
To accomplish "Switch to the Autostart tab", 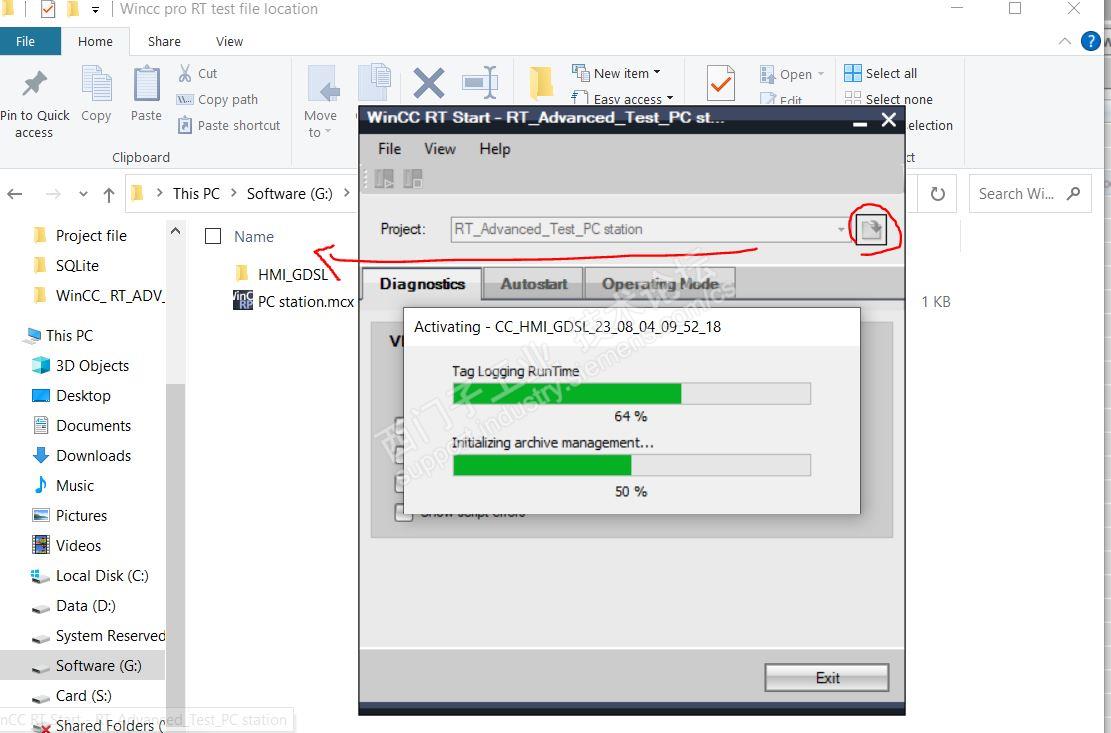I will [534, 284].
